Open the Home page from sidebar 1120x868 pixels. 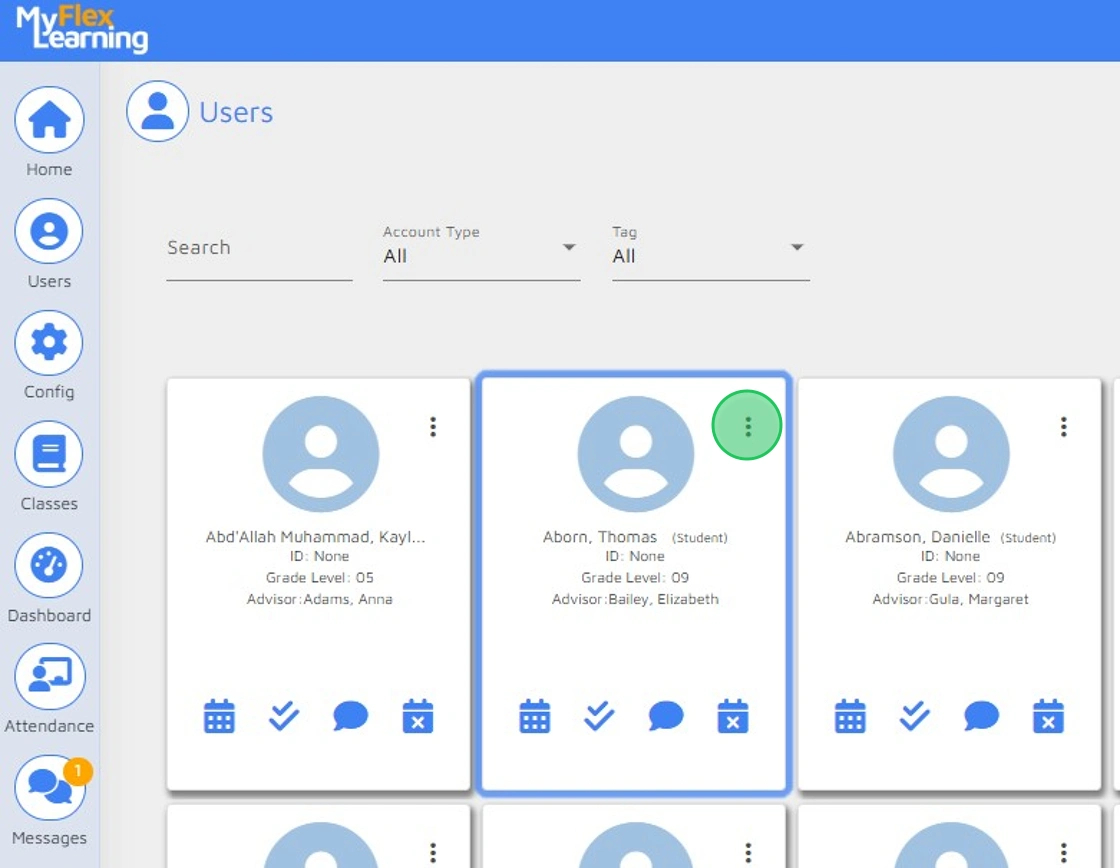coord(49,120)
